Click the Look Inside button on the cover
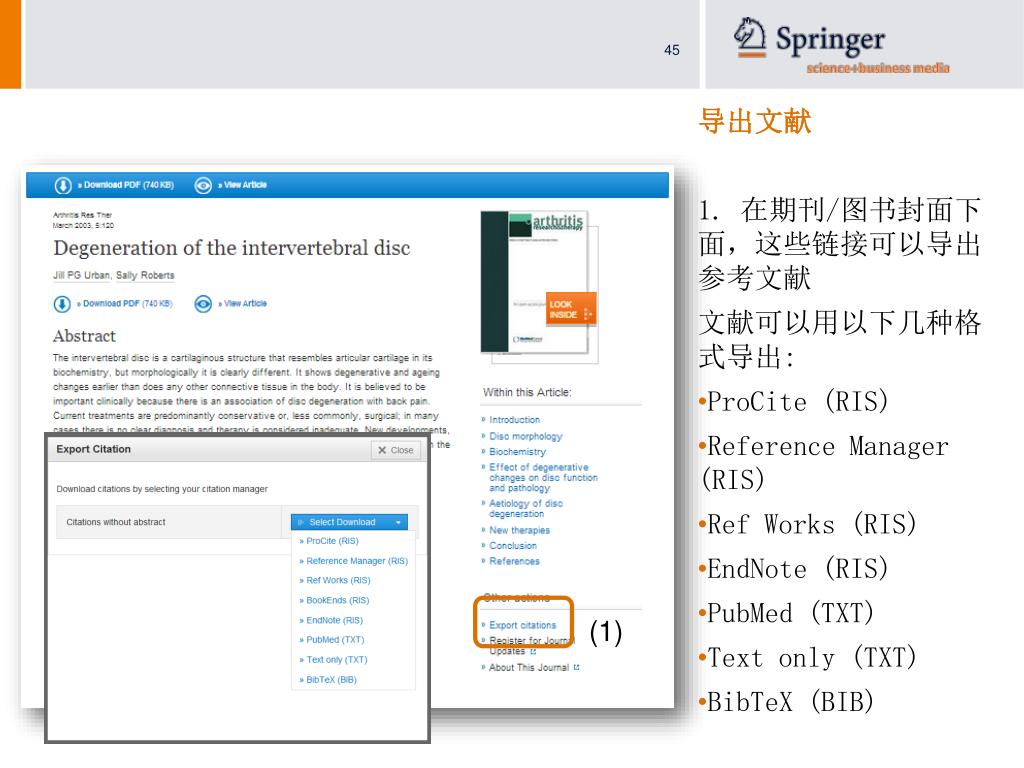This screenshot has height=768, width=1024. pyautogui.click(x=571, y=310)
